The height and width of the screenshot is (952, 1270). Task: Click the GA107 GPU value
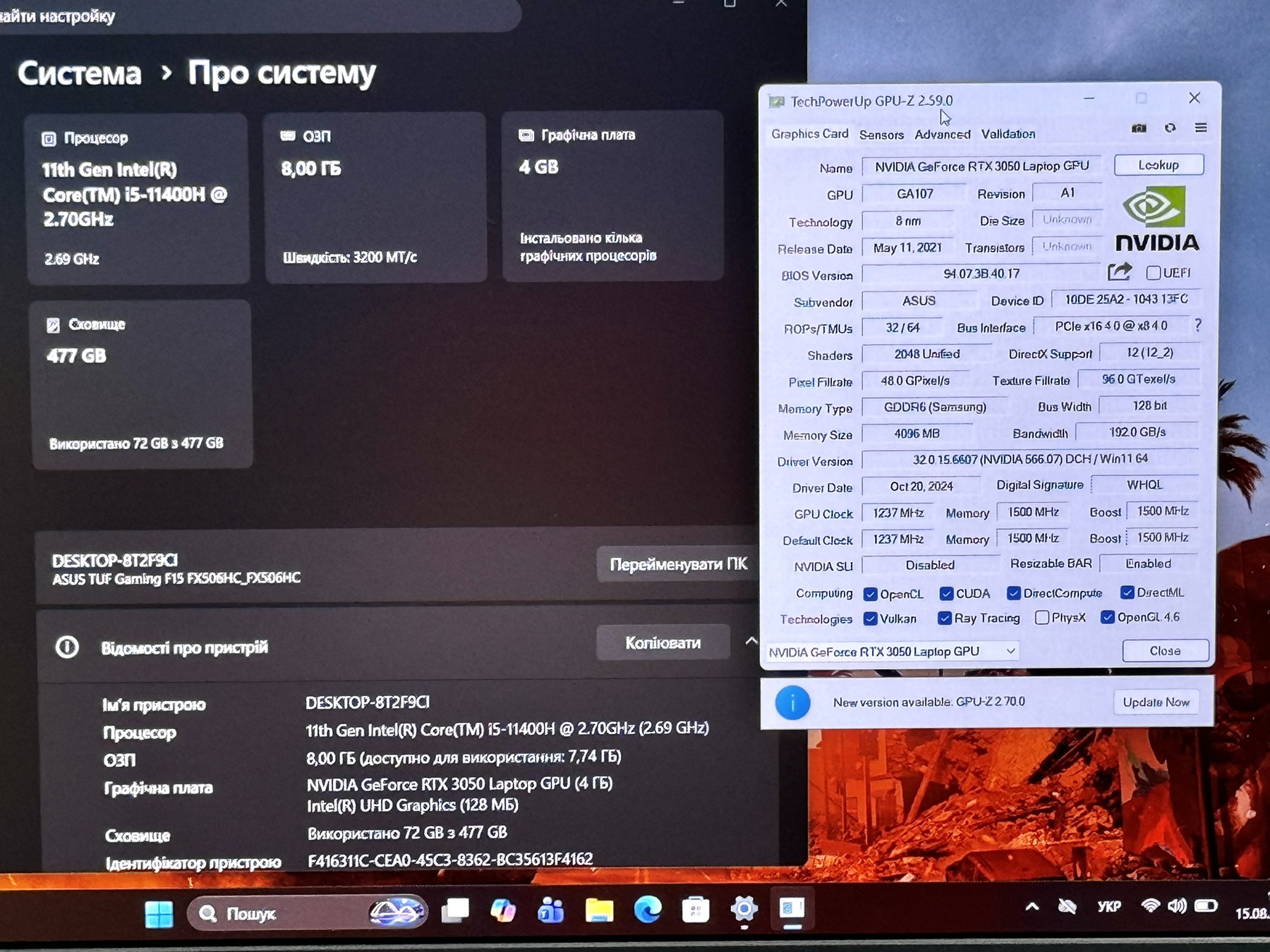tap(914, 194)
